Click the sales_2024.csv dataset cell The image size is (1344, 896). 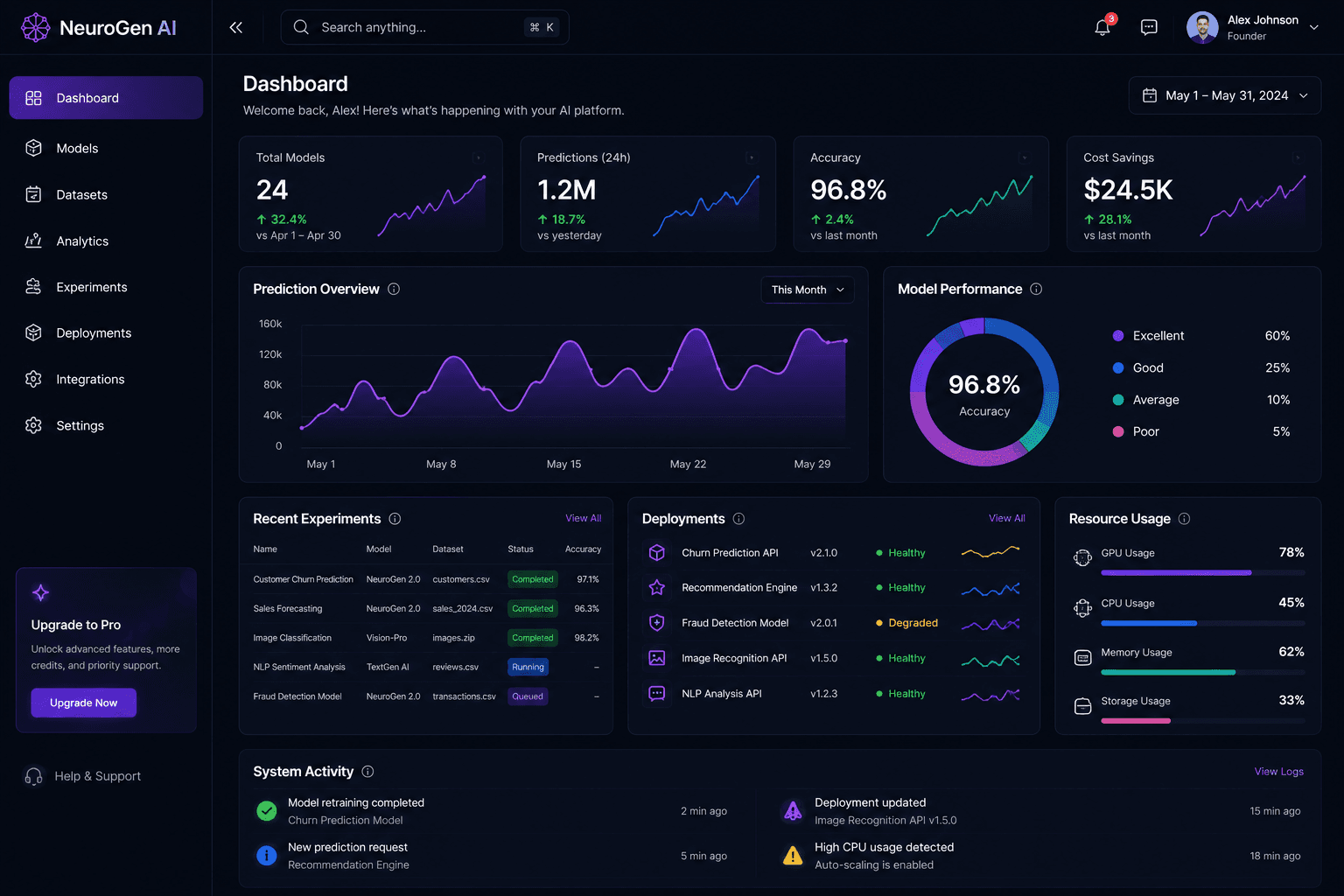[463, 609]
